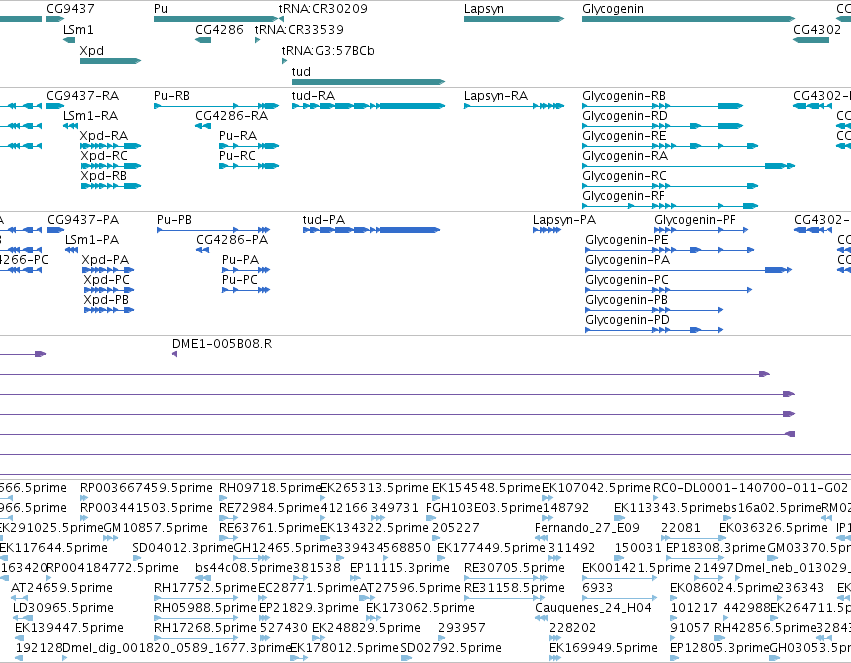Click the CG4302 gene label in the top track
Viewport: 851px width, 663px height.
tap(817, 29)
